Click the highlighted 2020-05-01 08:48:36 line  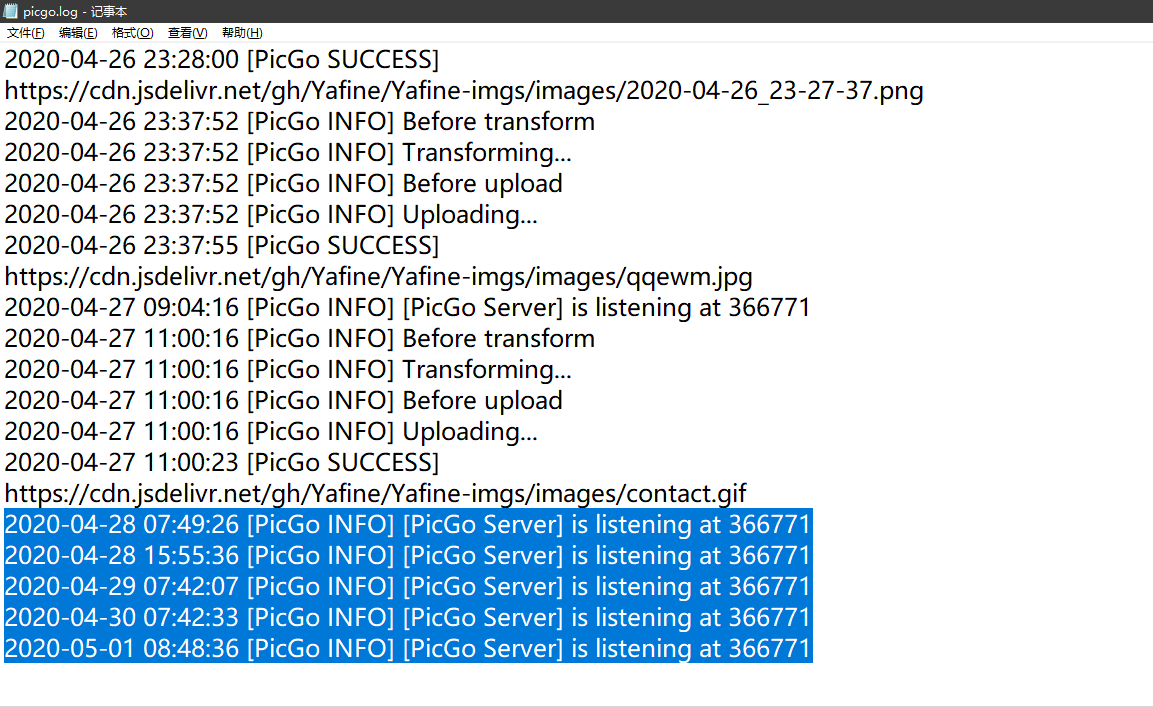pos(407,648)
